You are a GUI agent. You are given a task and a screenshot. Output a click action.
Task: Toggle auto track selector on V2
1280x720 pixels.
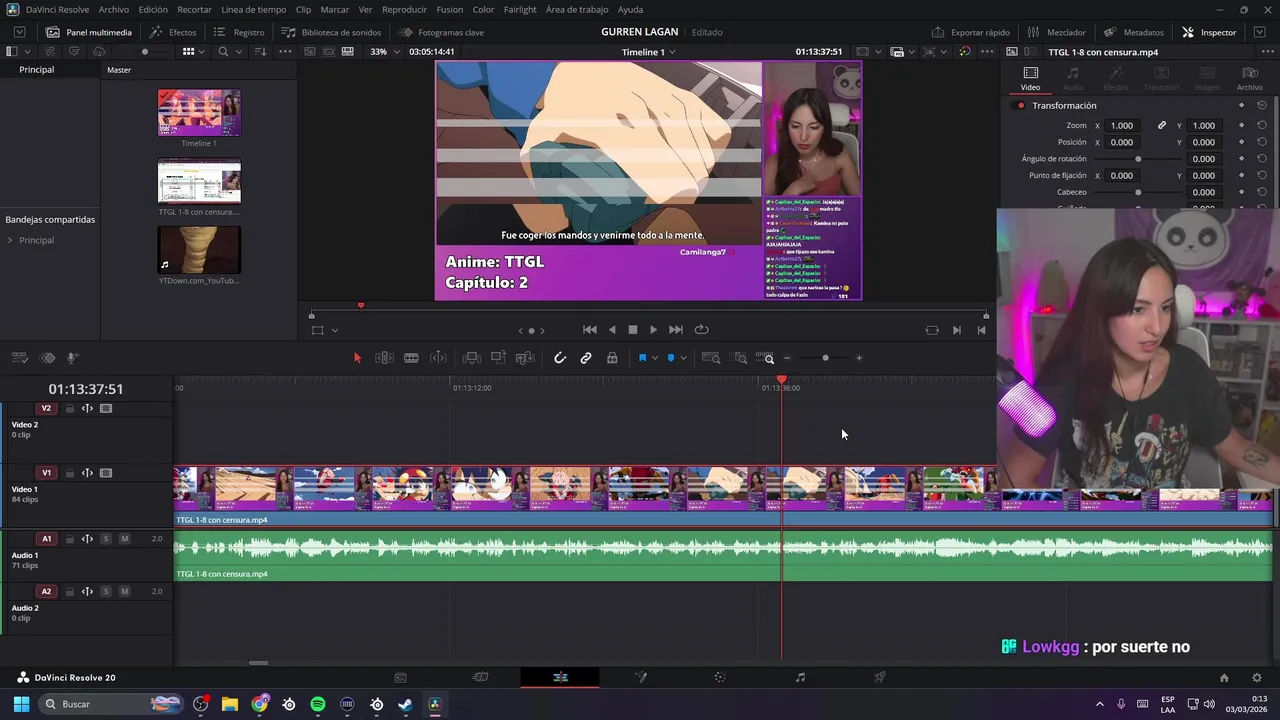pos(87,408)
